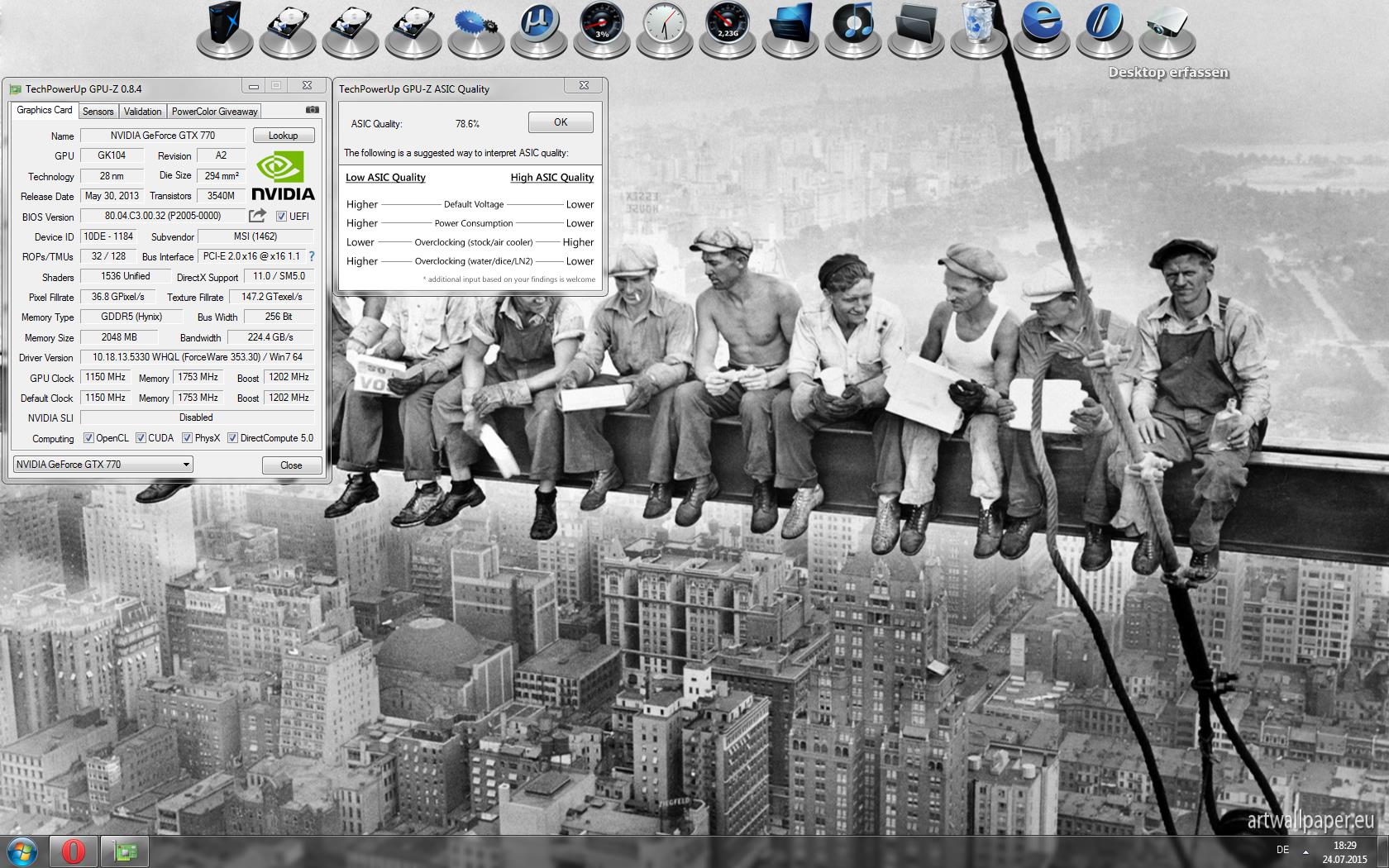The image size is (1389, 868).
Task: Click the NVIDIA logo in GPU-Z
Action: 283,176
